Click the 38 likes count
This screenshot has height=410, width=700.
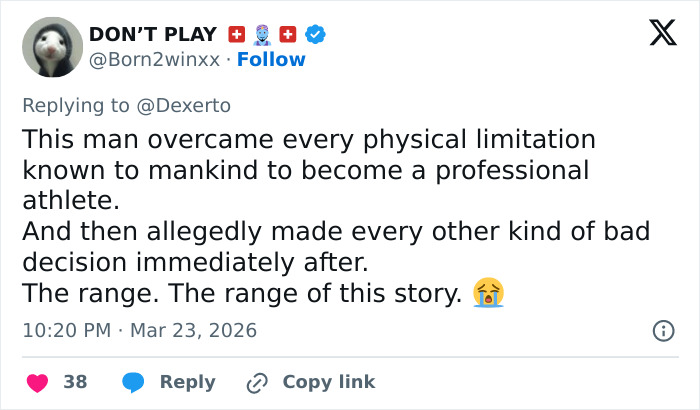pyautogui.click(x=75, y=382)
